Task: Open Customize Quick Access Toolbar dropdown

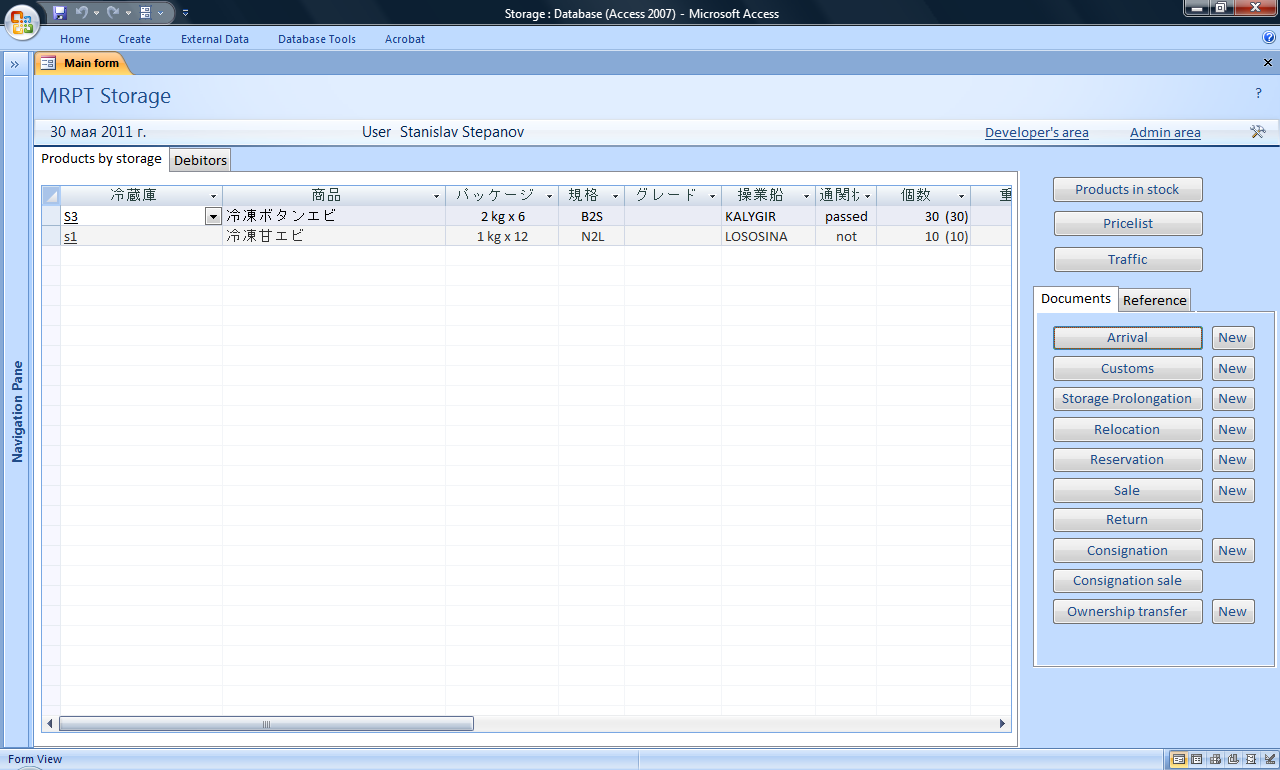Action: [x=186, y=13]
